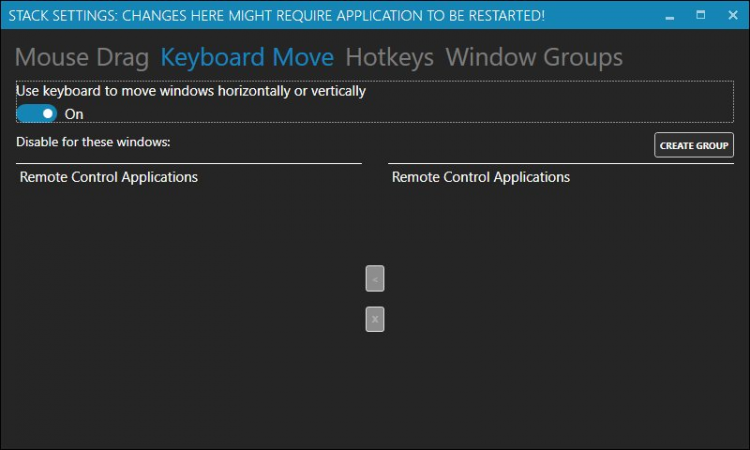Image resolution: width=750 pixels, height=450 pixels.
Task: Turn off the keyboard move toggle switch
Action: point(36,113)
